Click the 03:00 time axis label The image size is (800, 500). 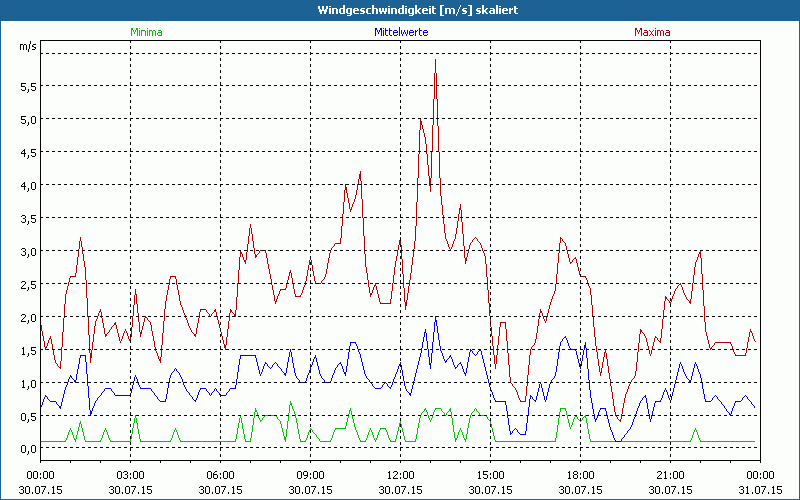pos(130,474)
